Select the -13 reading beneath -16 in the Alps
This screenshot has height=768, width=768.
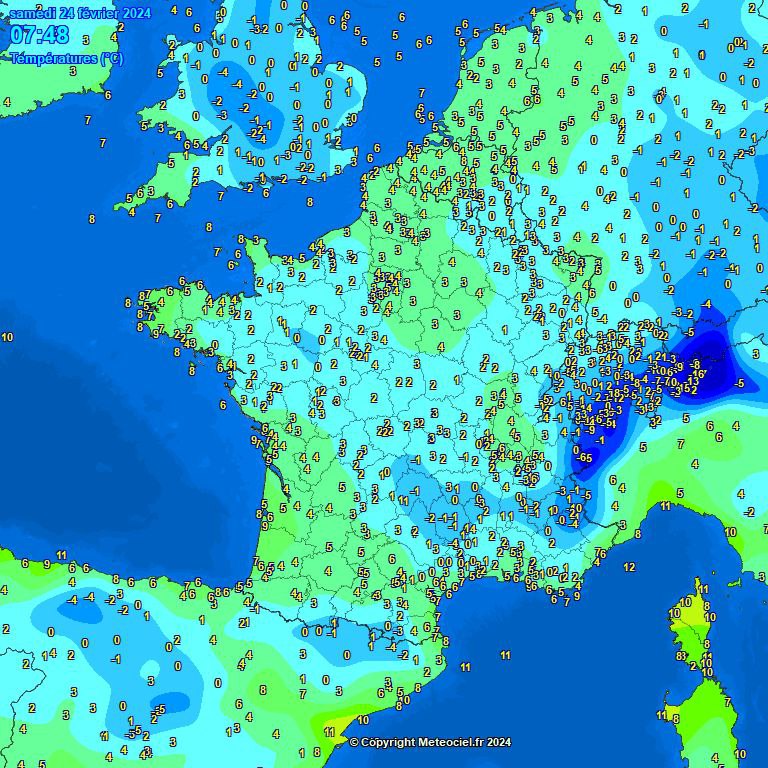click(695, 381)
